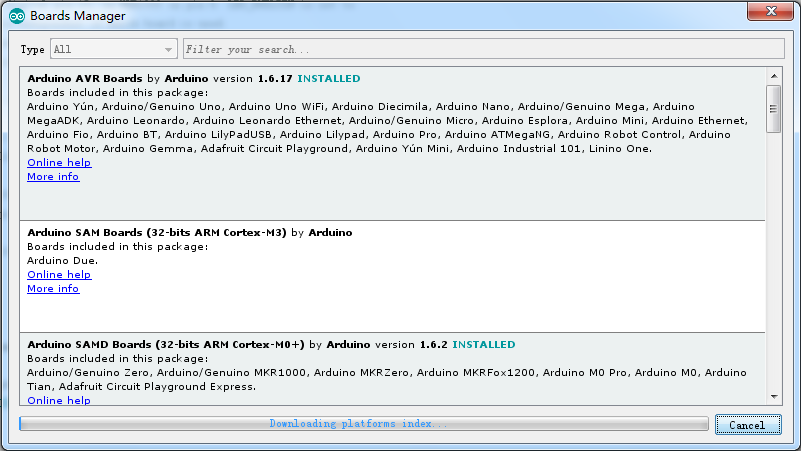Open More info for Arduino SAM Boards

[53, 289]
